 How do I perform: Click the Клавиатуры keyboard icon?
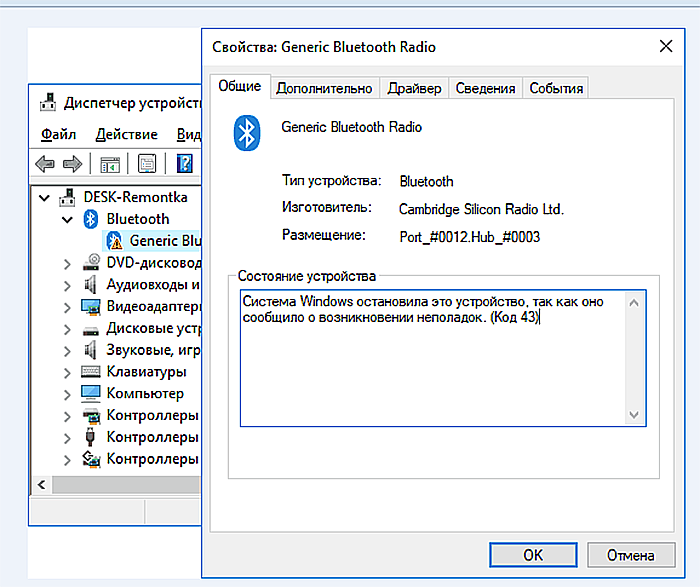(x=91, y=371)
